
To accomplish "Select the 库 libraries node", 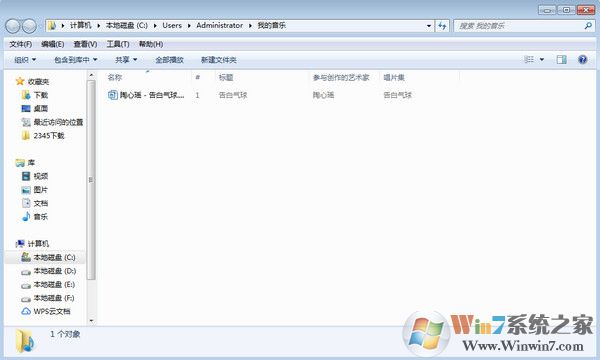I will click(x=31, y=163).
